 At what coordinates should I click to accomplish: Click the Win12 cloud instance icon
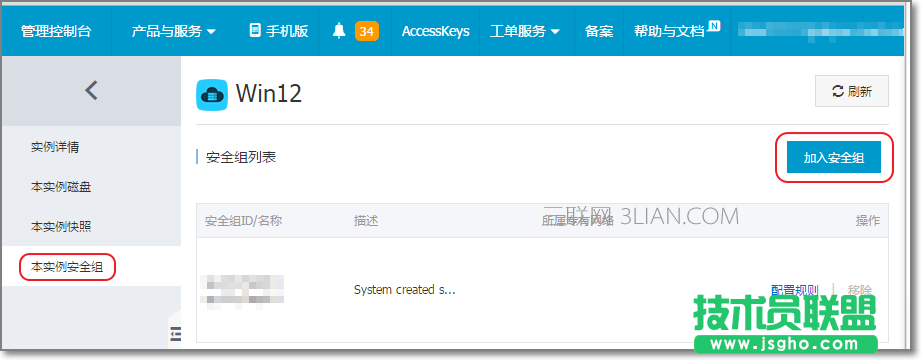211,94
